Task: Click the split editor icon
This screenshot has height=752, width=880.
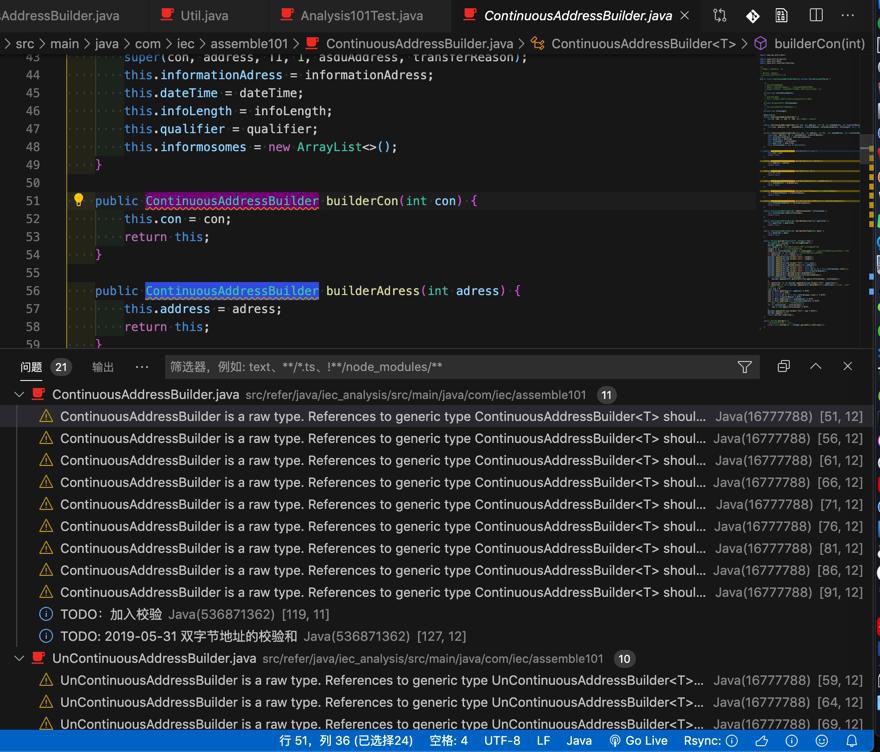Action: tap(816, 16)
